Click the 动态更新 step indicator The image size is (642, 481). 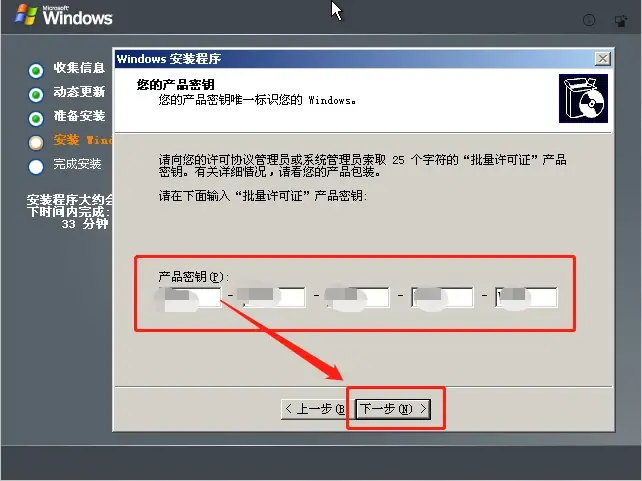click(36, 95)
